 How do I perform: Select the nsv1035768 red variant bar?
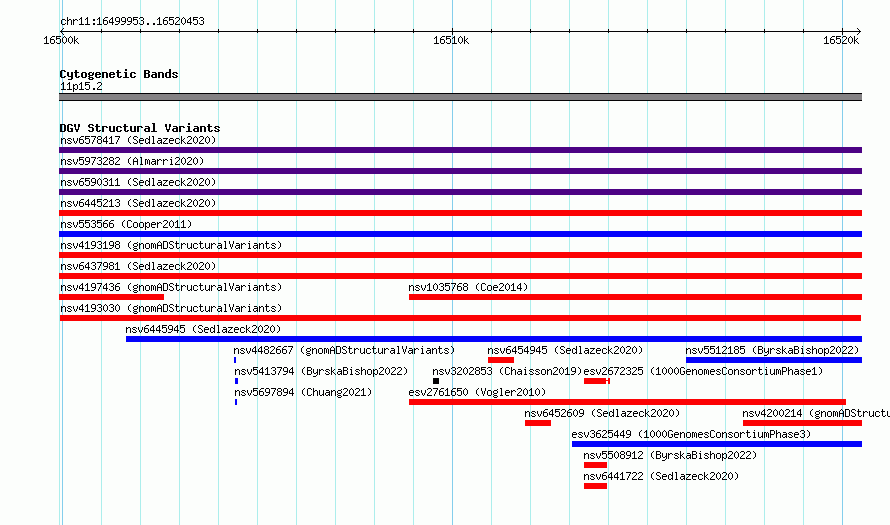[635, 297]
